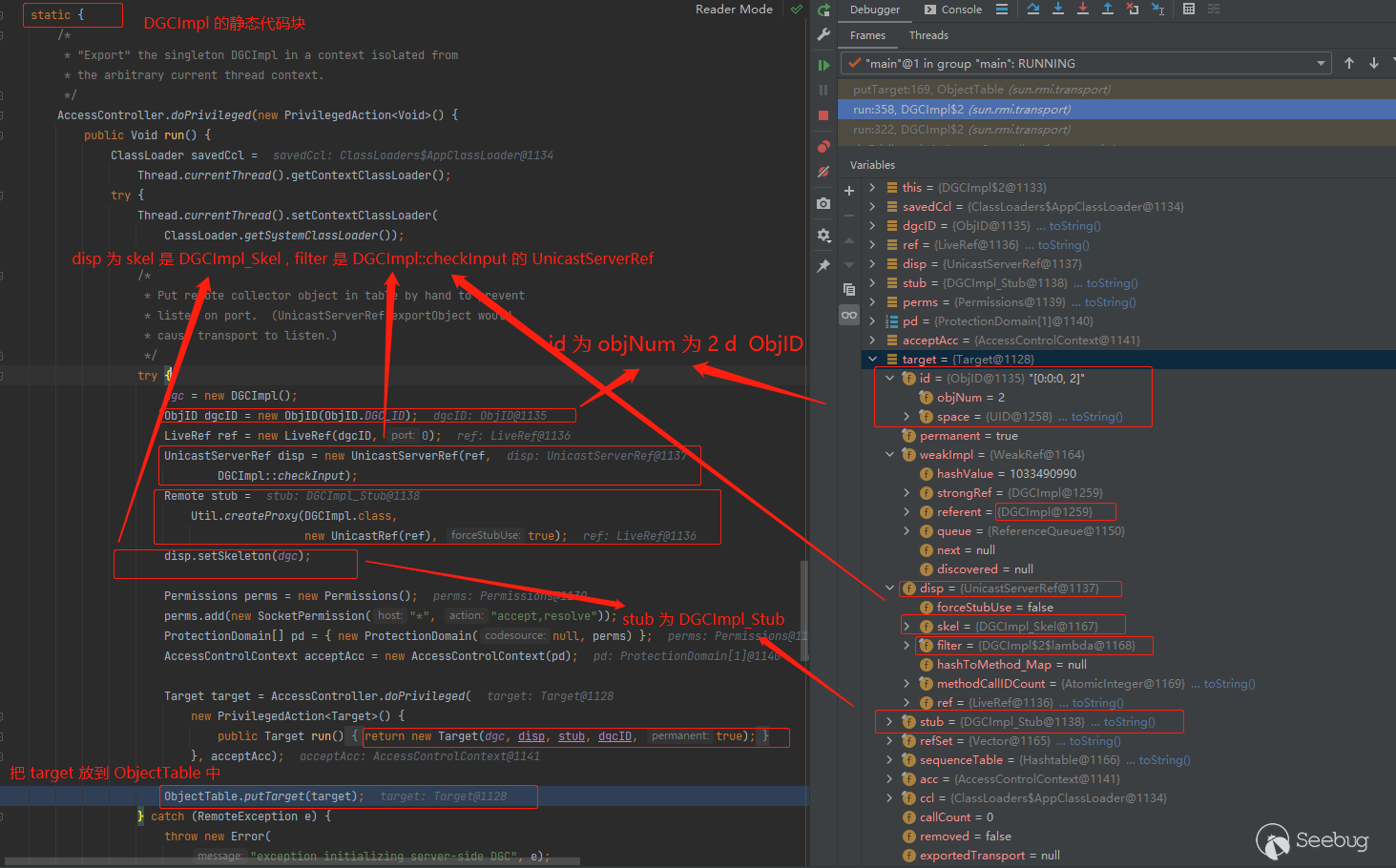Toggle the pin tab icon
Screen dimensions: 1396x868
tap(823, 266)
